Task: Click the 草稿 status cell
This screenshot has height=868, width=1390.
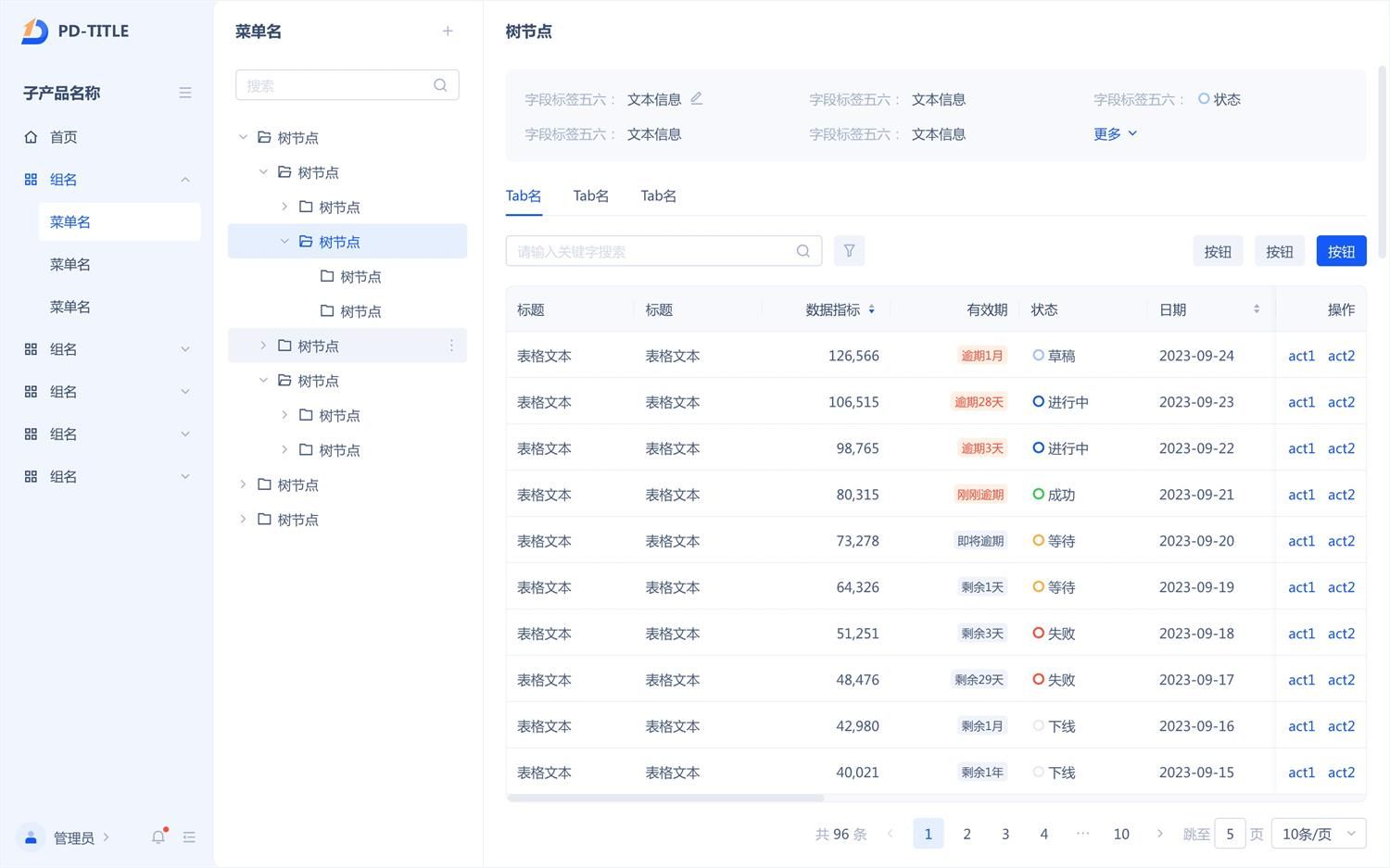Action: coord(1055,356)
